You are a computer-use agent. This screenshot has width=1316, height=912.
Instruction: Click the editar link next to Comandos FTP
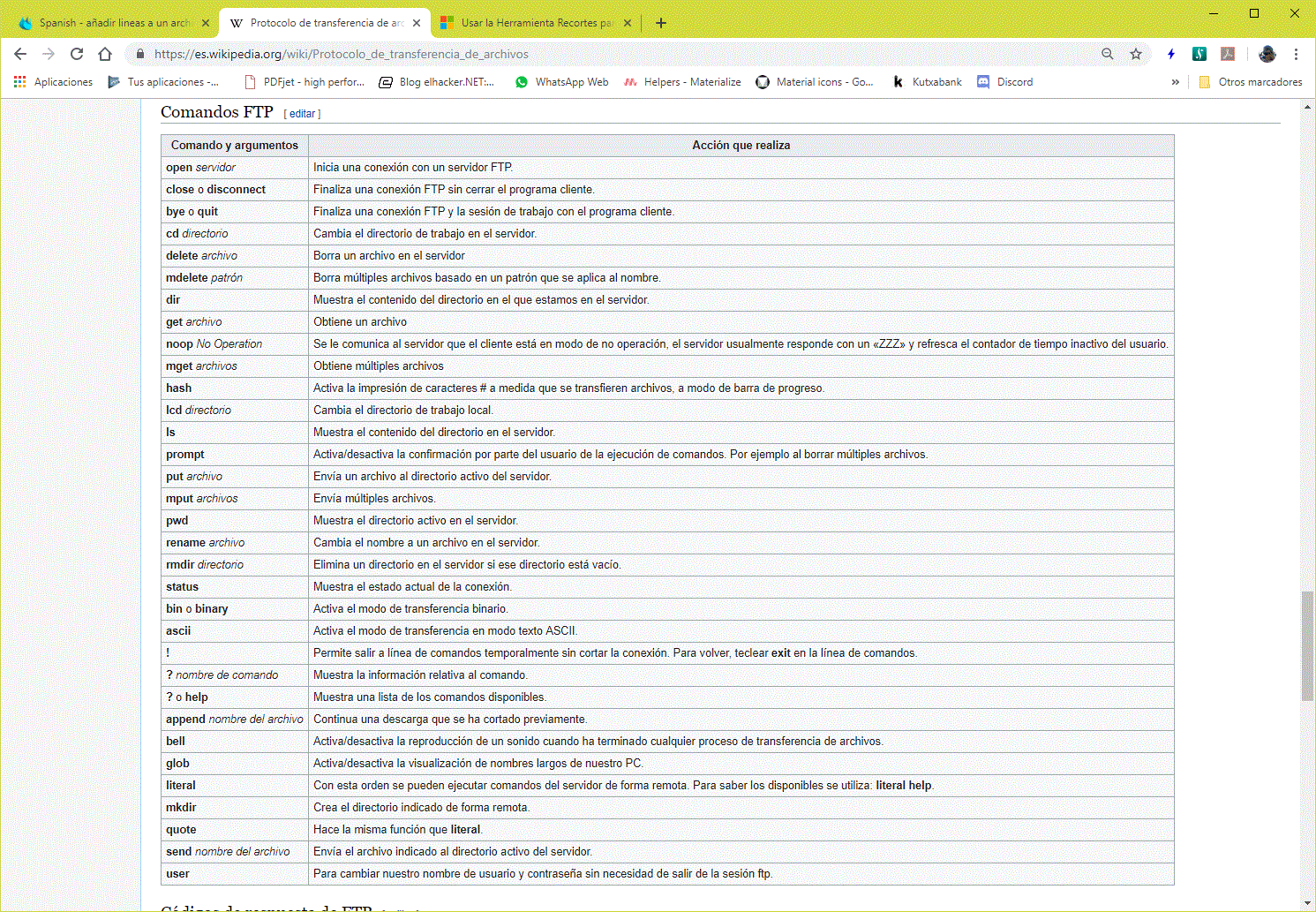pos(302,114)
